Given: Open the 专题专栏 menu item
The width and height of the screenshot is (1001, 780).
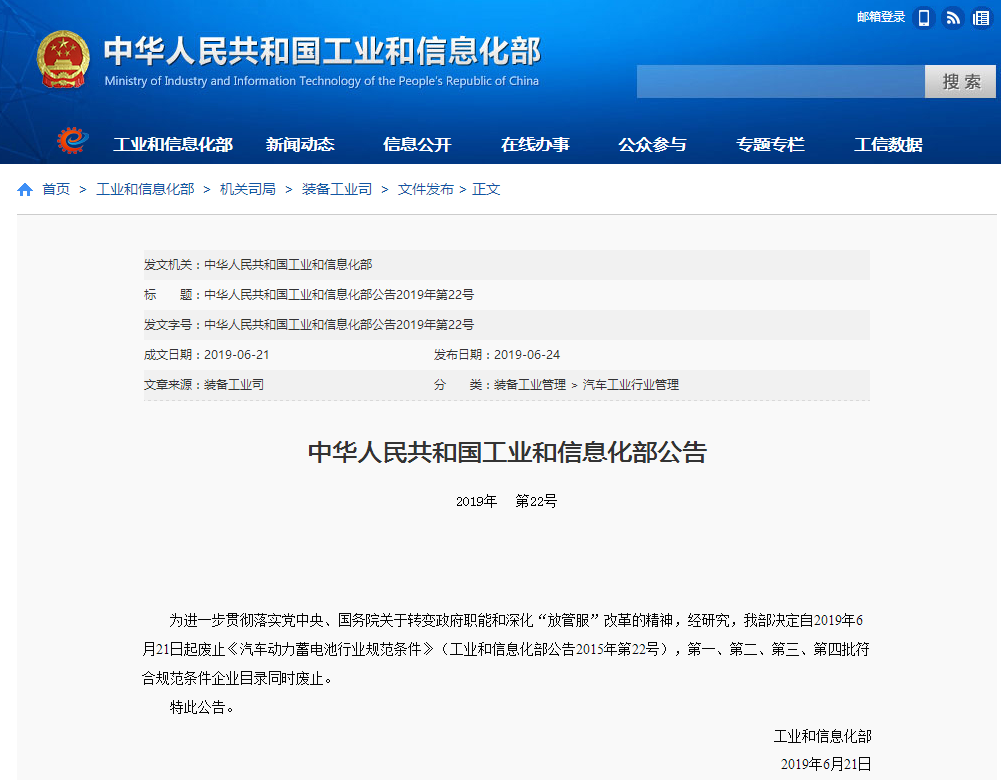Looking at the screenshot, I should pos(771,145).
